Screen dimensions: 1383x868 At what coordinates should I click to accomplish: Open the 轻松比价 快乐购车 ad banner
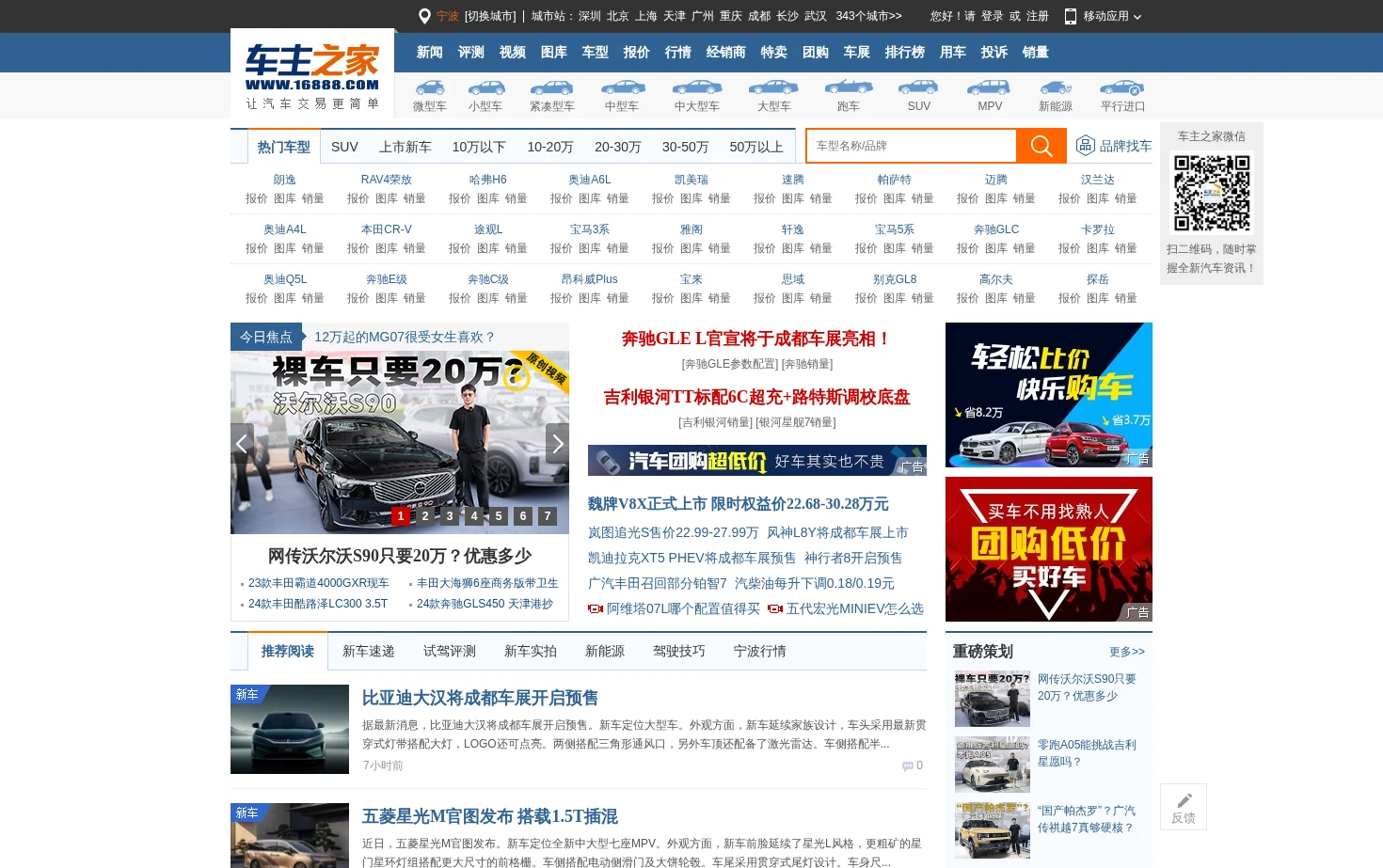[x=1049, y=395]
